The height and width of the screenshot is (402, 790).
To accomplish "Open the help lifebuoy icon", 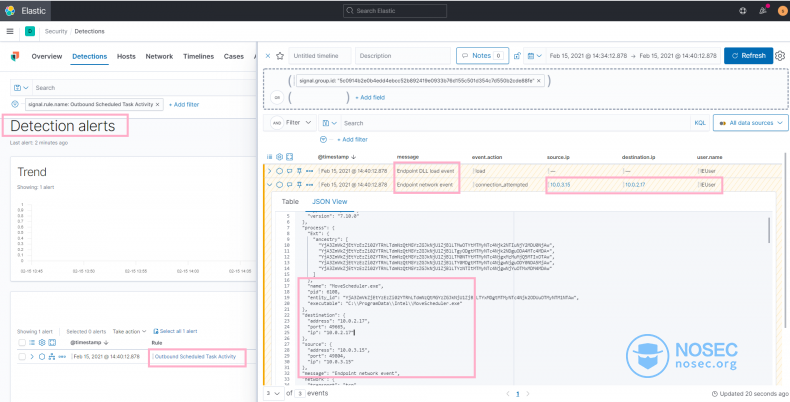I will pos(743,11).
